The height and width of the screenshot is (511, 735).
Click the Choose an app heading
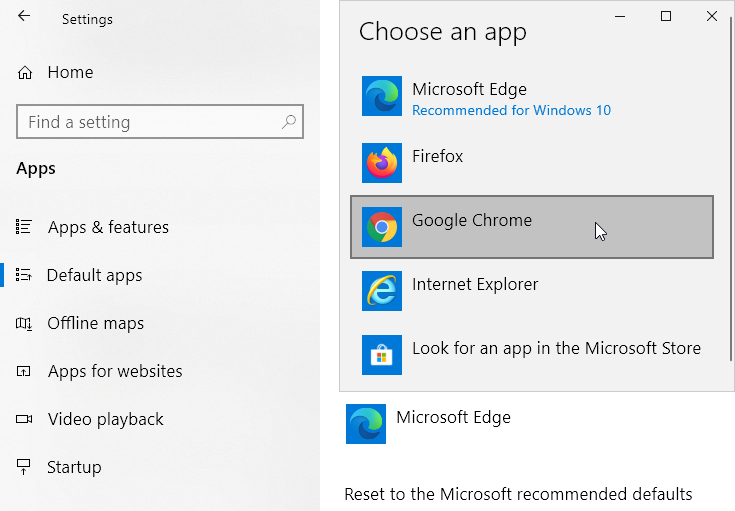(x=442, y=32)
